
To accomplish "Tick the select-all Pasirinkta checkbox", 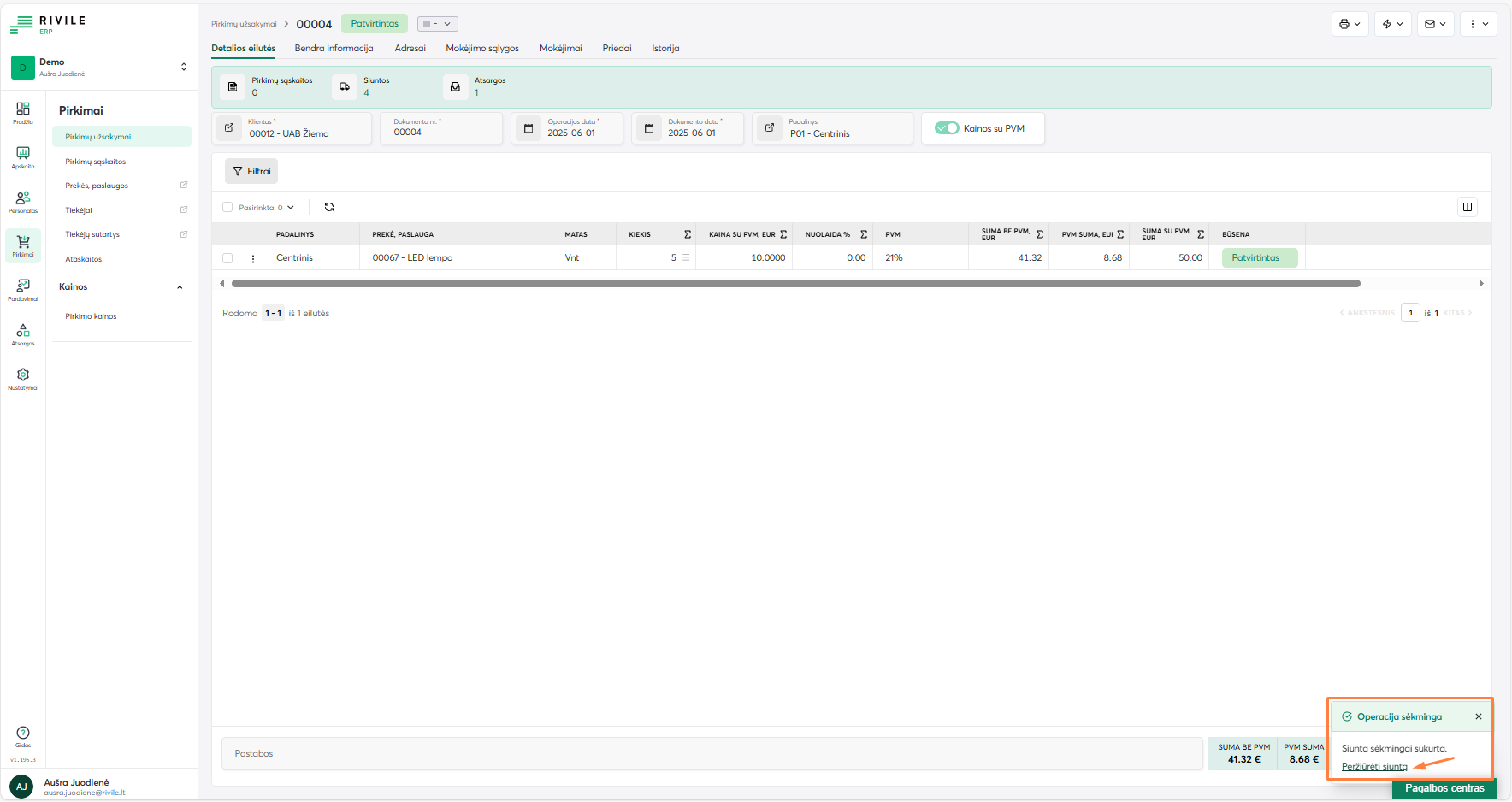I will tap(227, 207).
